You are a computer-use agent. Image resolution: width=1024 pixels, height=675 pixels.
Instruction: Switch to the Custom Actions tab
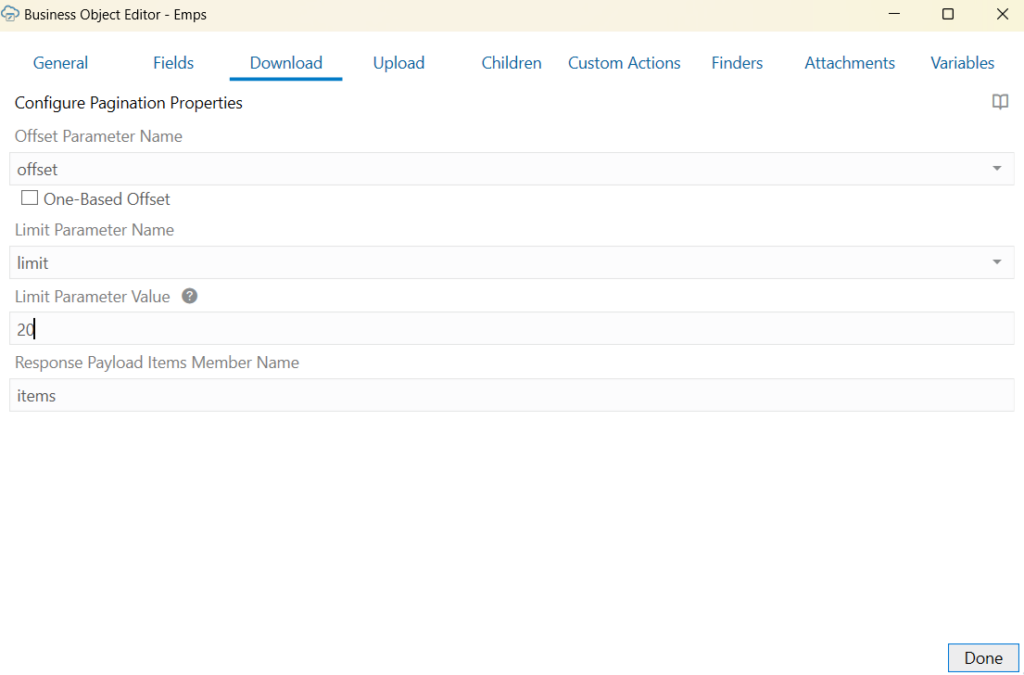[x=624, y=62]
